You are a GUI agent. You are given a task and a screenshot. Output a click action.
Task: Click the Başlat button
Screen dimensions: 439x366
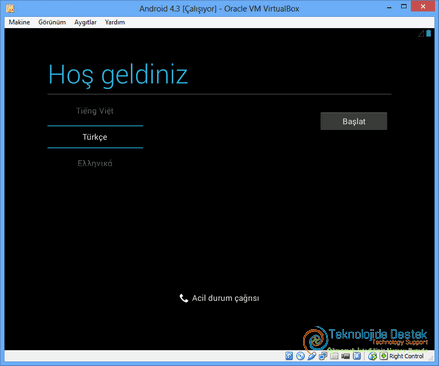coord(354,121)
